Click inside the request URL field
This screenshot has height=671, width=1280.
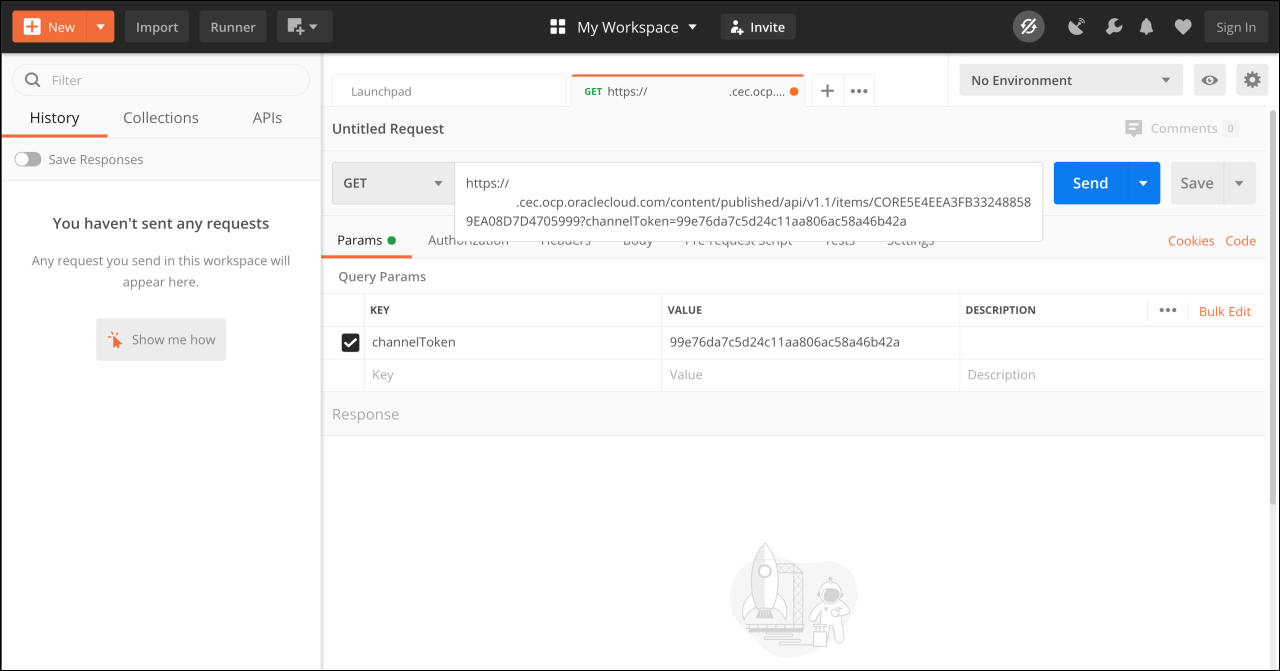coord(748,202)
